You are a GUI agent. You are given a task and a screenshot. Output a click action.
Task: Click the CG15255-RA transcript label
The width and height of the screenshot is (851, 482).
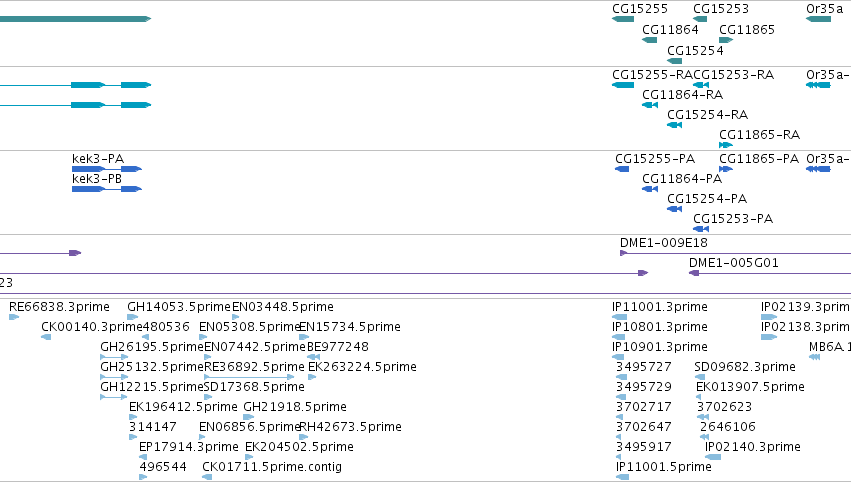tap(652, 74)
